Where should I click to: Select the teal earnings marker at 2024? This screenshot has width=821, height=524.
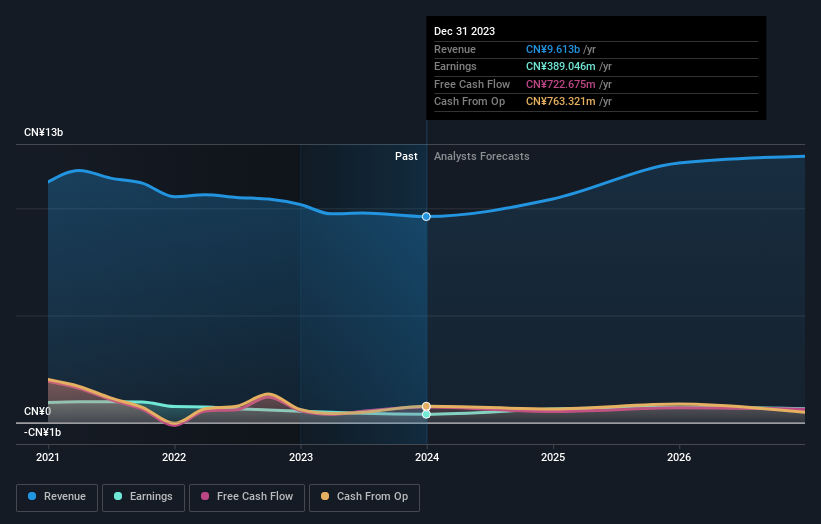tap(426, 414)
